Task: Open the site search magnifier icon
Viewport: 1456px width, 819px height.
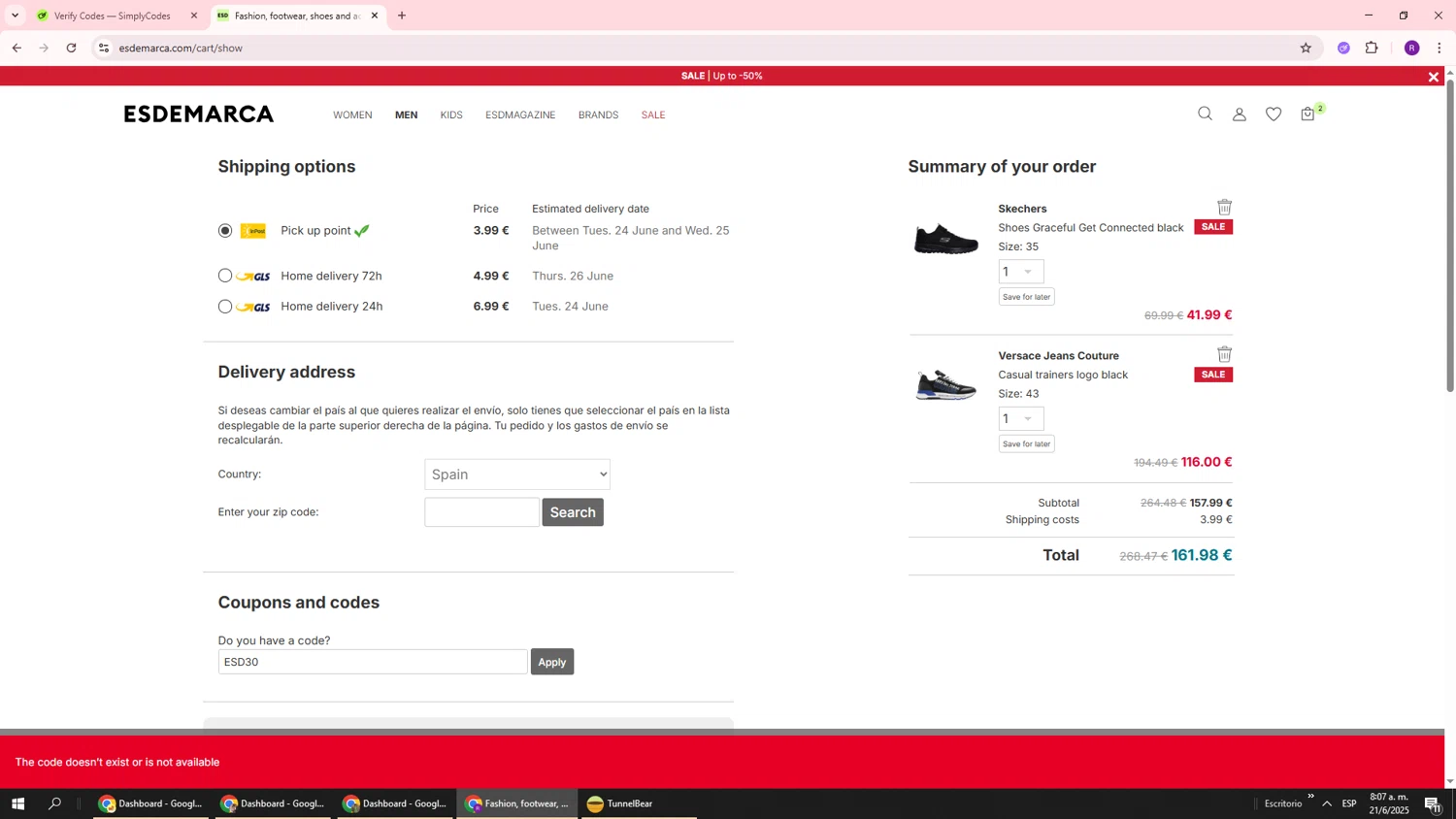Action: 1205,114
